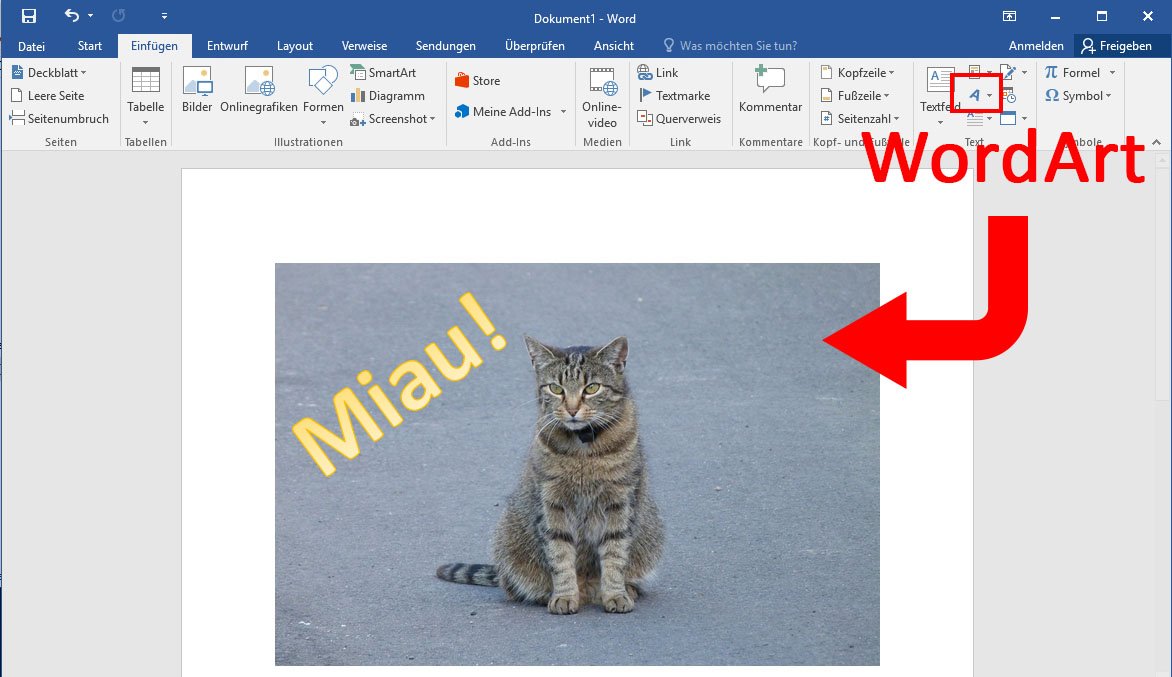
Task: Type in 'Was möchten Sie tun?' search box
Action: click(738, 46)
